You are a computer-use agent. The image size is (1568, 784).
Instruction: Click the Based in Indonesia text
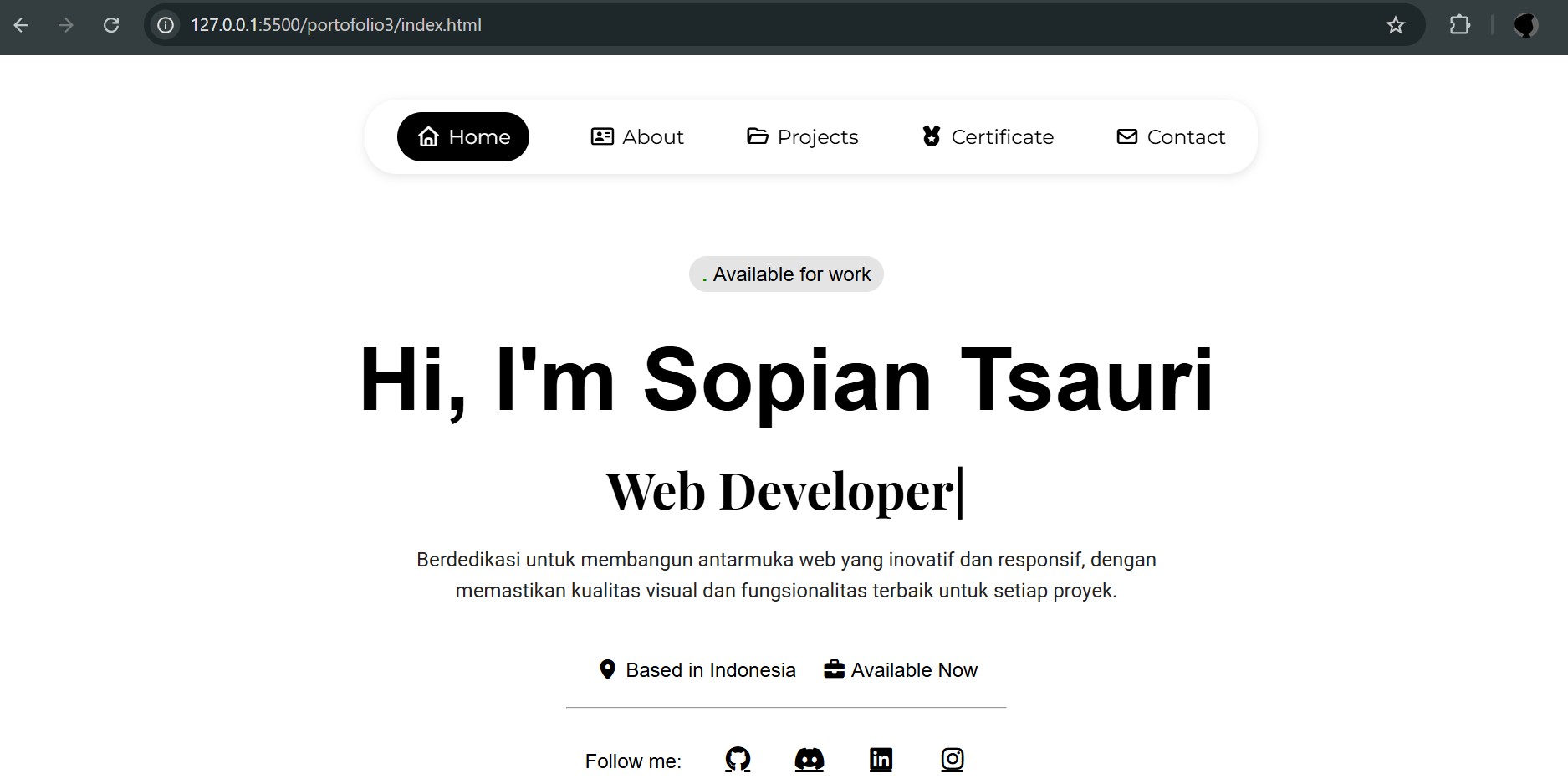711,670
